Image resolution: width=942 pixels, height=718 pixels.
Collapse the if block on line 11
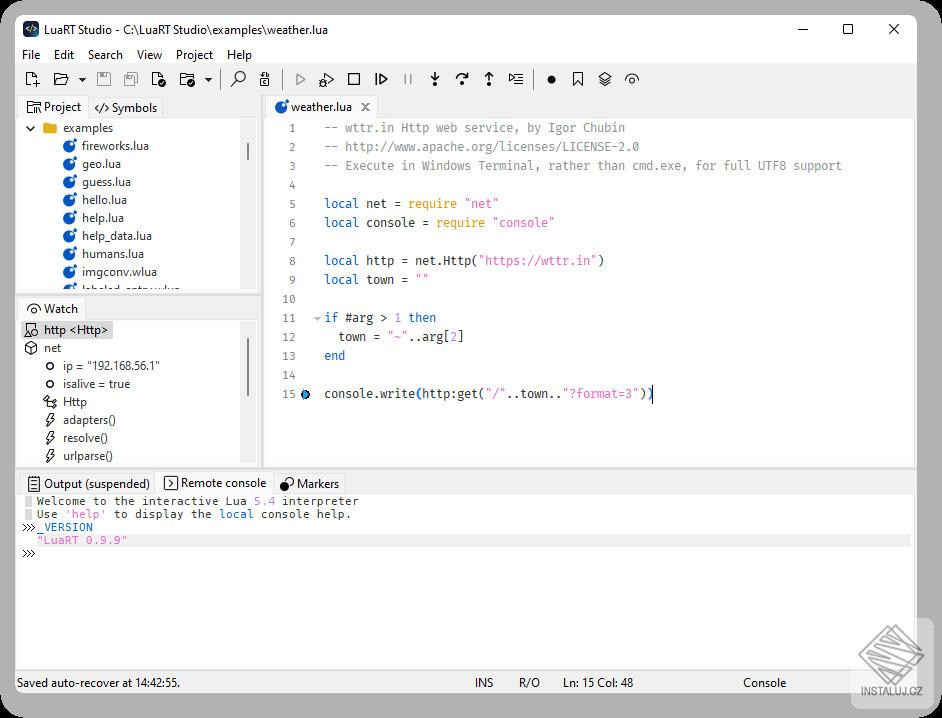tap(317, 318)
